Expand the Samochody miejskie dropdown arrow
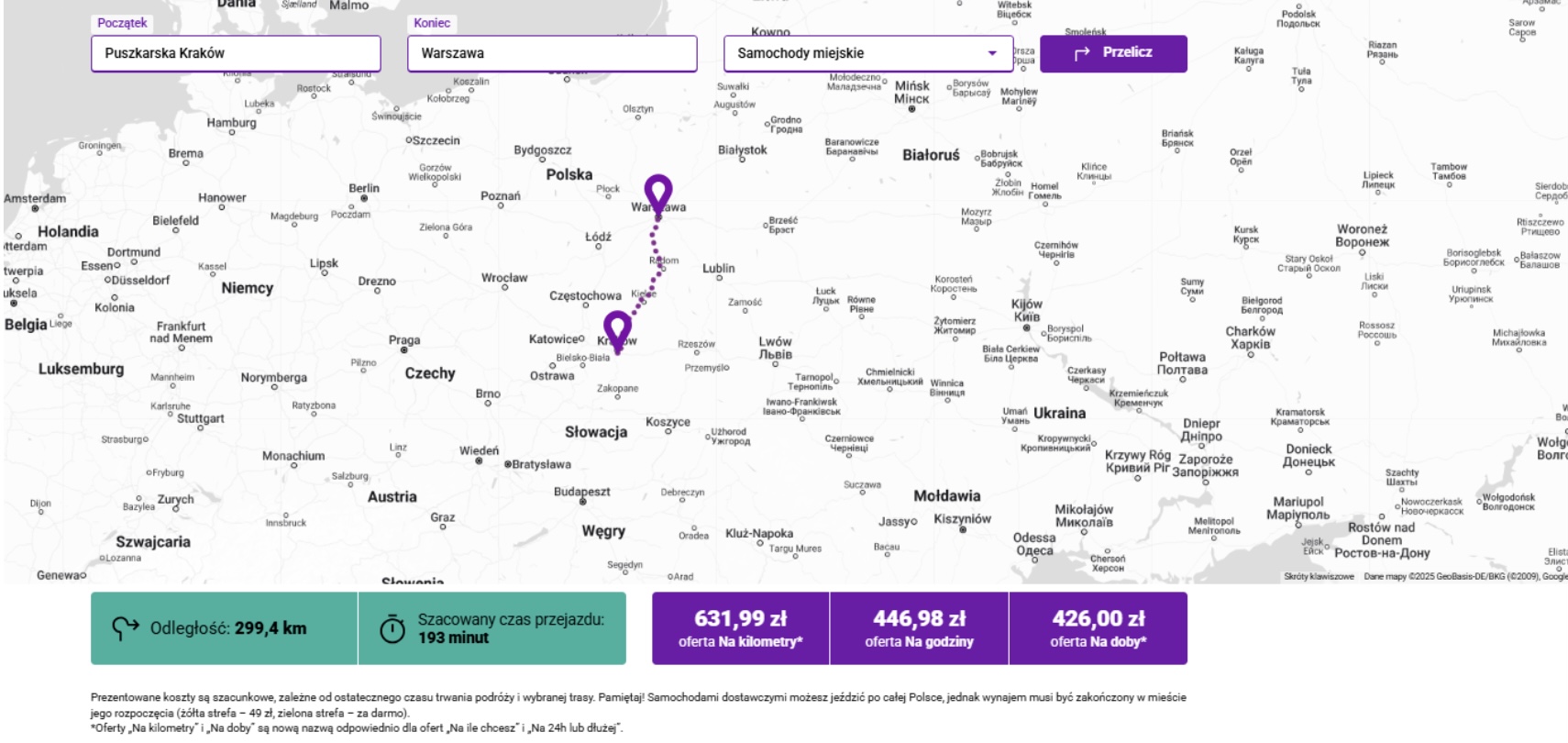This screenshot has width=1568, height=743. (x=992, y=53)
